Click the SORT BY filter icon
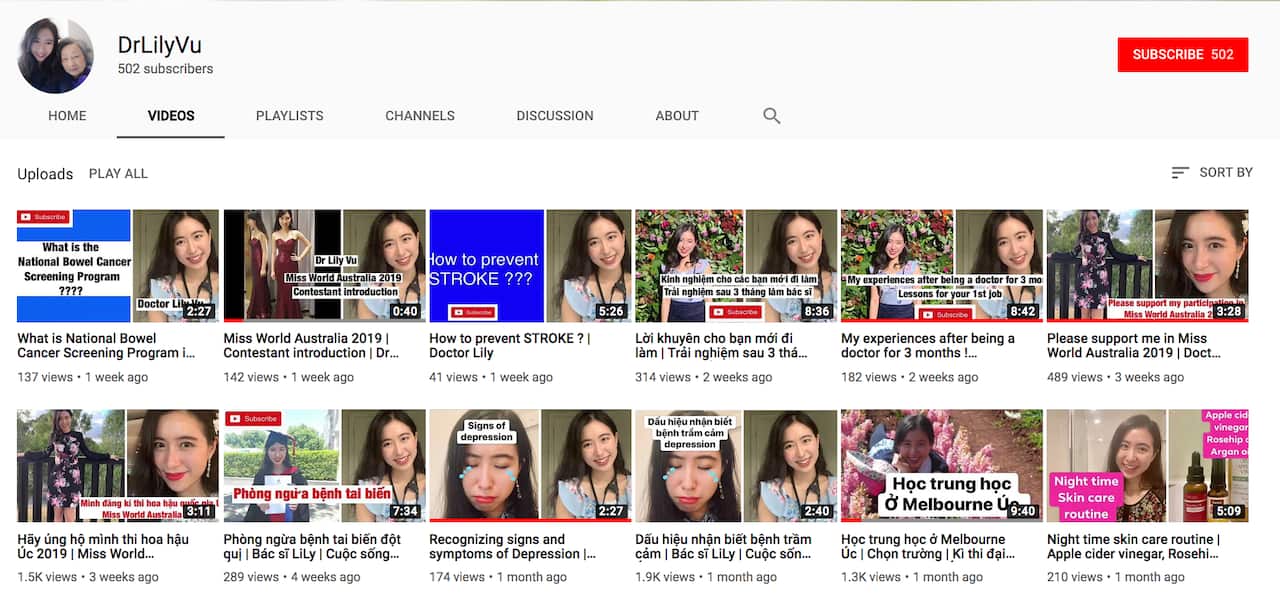The width and height of the screenshot is (1280, 597). point(1180,172)
